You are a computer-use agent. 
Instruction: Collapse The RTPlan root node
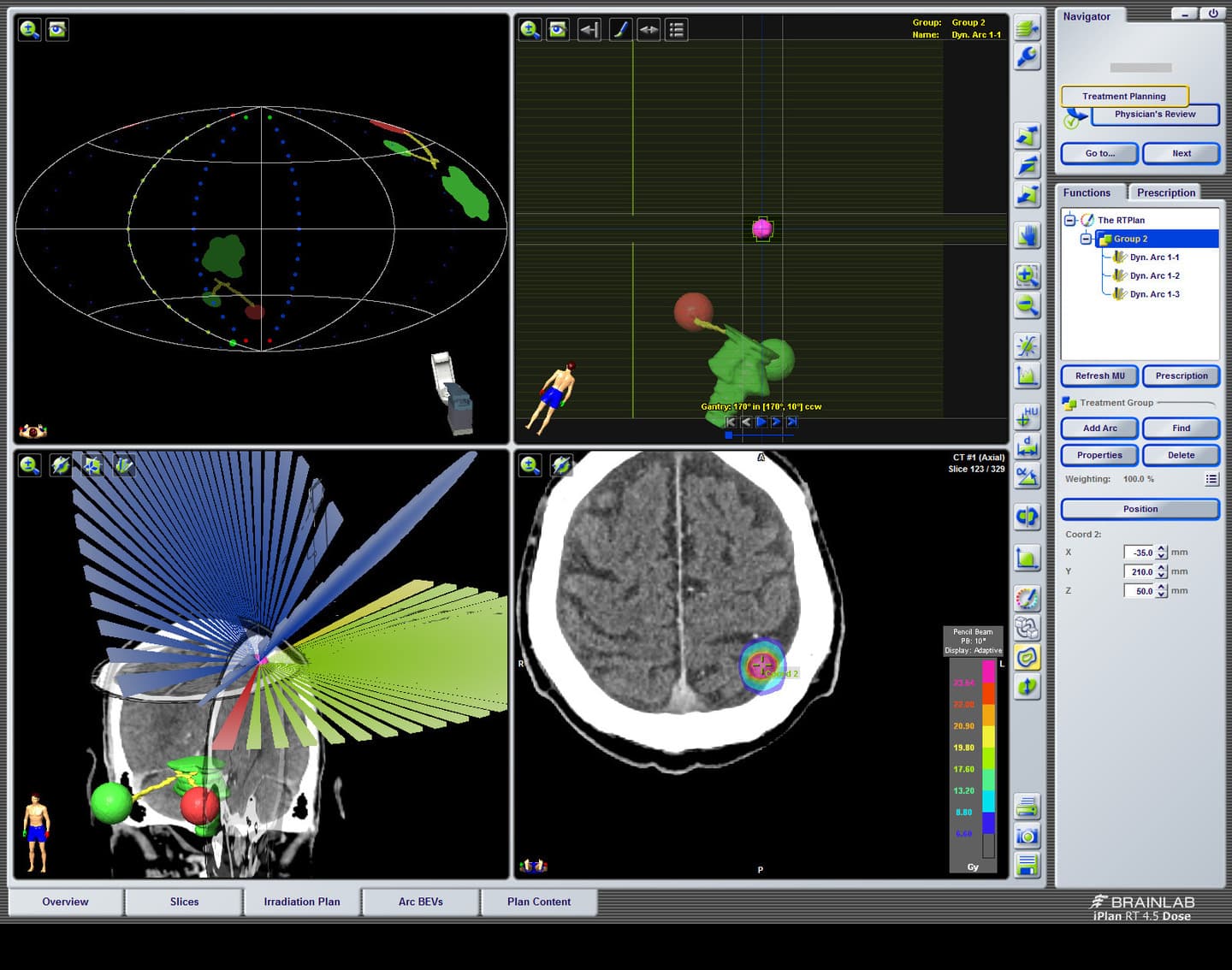[x=1069, y=221]
